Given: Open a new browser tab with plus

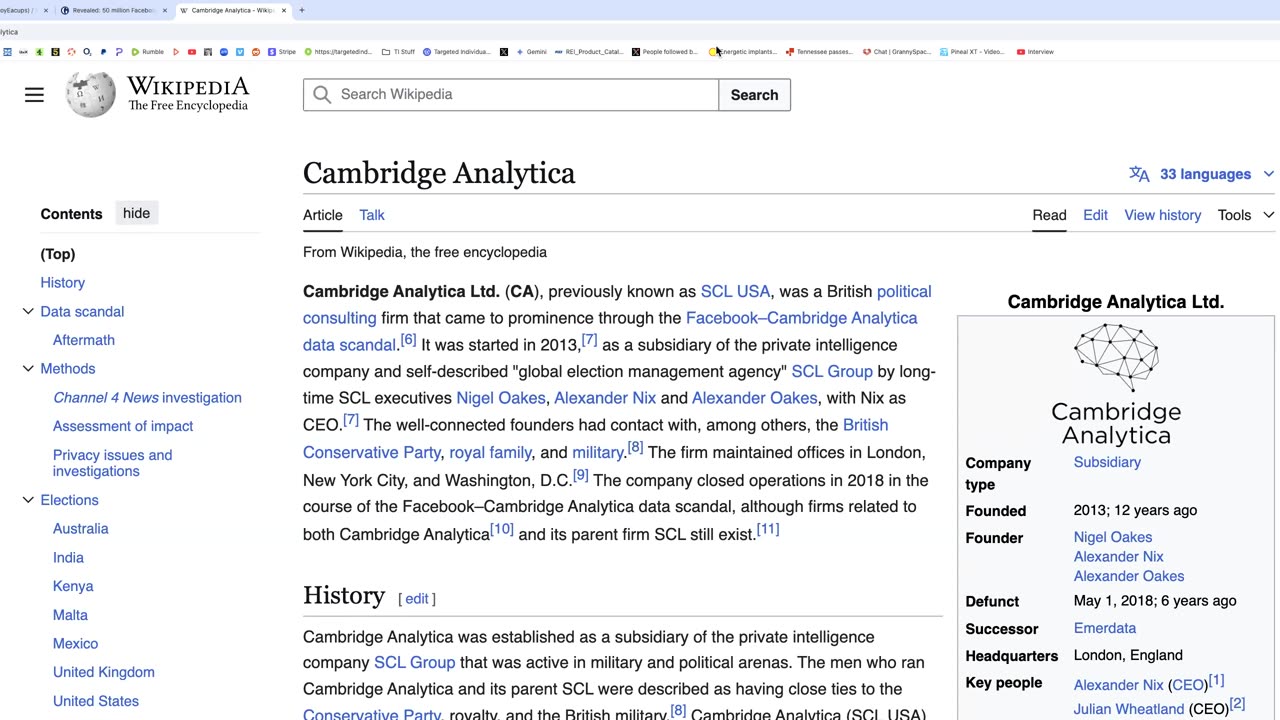Looking at the screenshot, I should tap(302, 10).
